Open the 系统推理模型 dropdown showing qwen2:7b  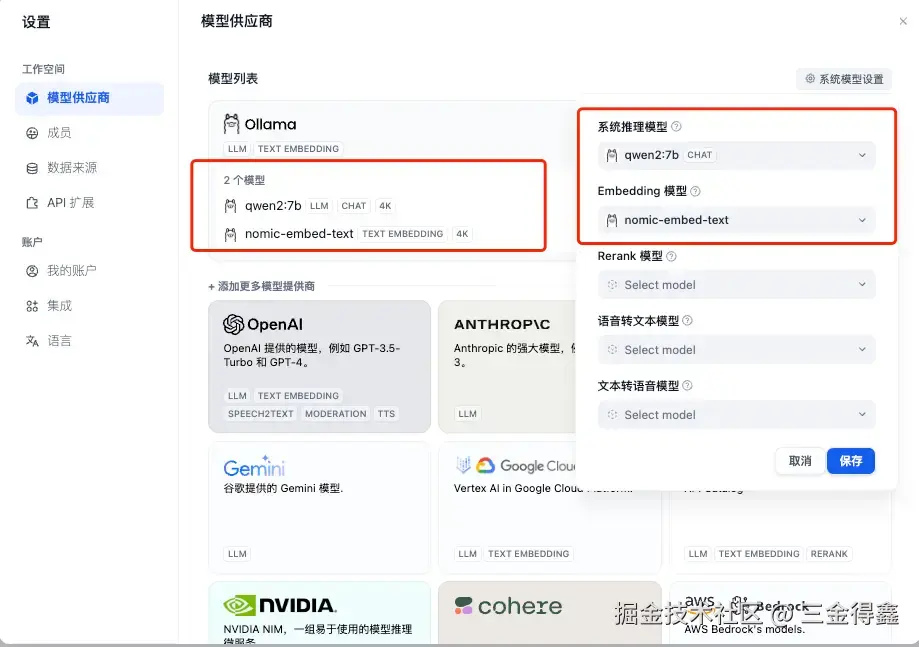tap(737, 155)
